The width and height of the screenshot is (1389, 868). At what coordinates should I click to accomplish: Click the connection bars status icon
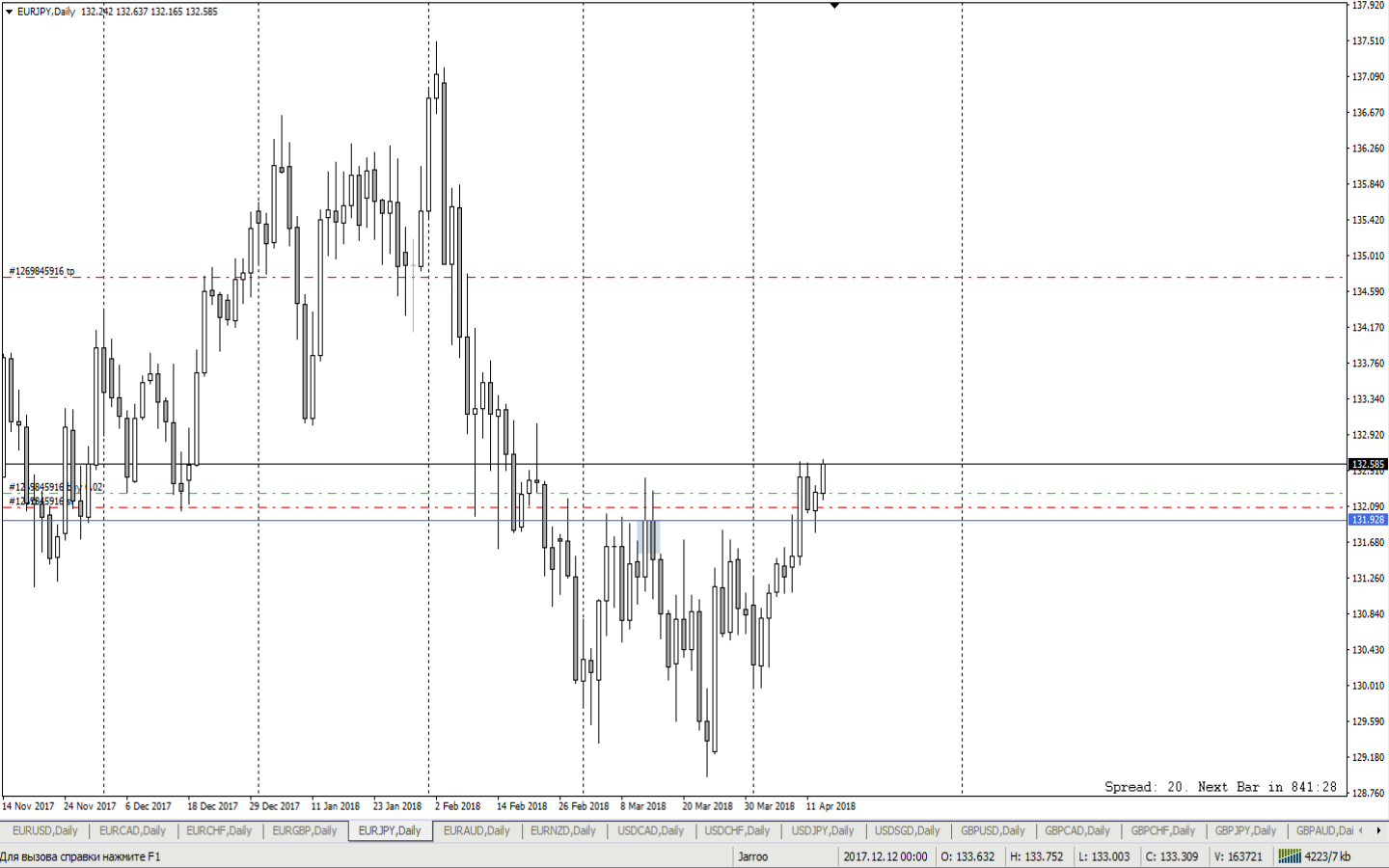[1290, 856]
